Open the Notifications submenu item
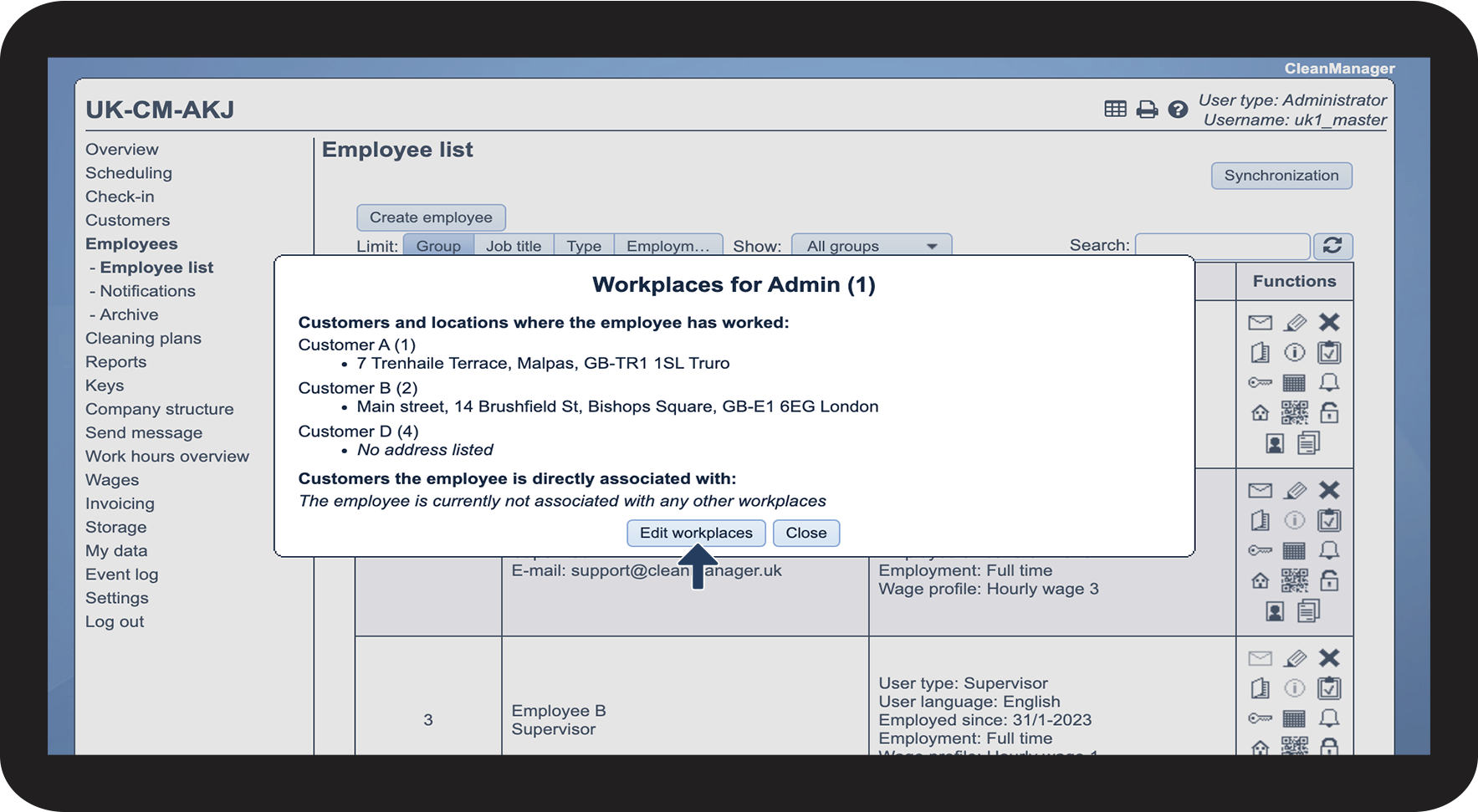Image resolution: width=1478 pixels, height=812 pixels. tap(148, 291)
